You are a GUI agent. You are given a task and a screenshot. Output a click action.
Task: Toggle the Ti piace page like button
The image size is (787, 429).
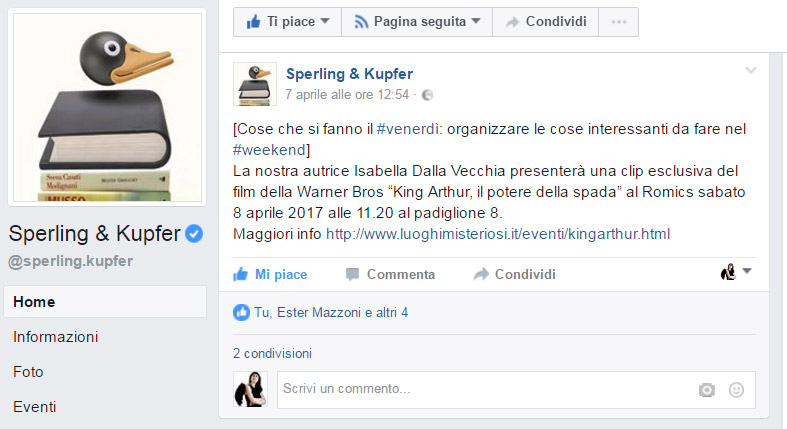coord(288,22)
